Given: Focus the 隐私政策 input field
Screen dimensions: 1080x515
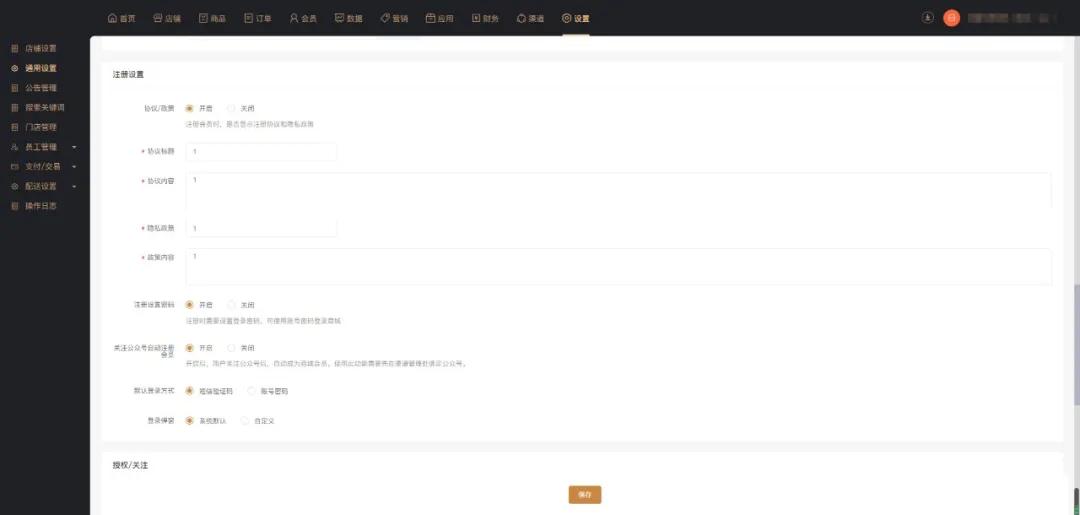Looking at the screenshot, I should click(x=261, y=228).
